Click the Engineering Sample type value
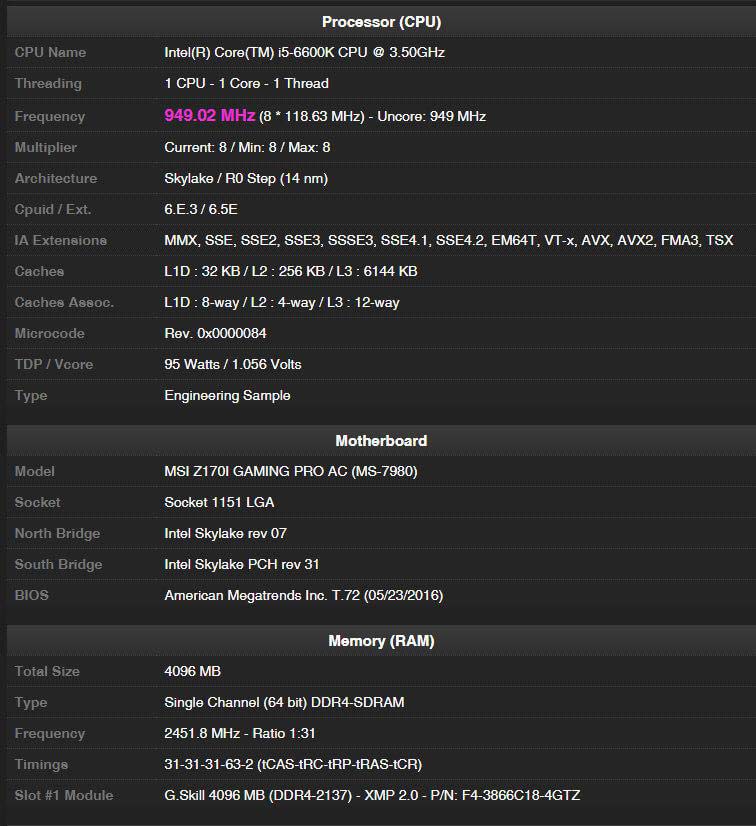 (227, 395)
